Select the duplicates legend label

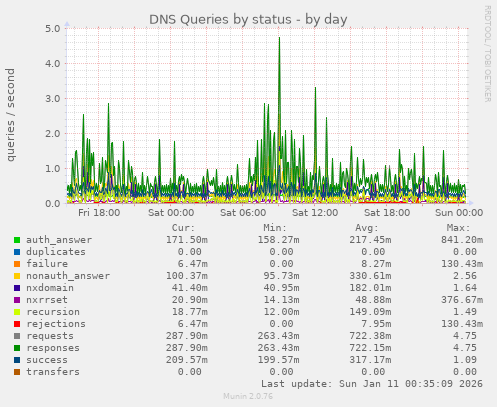click(56, 252)
